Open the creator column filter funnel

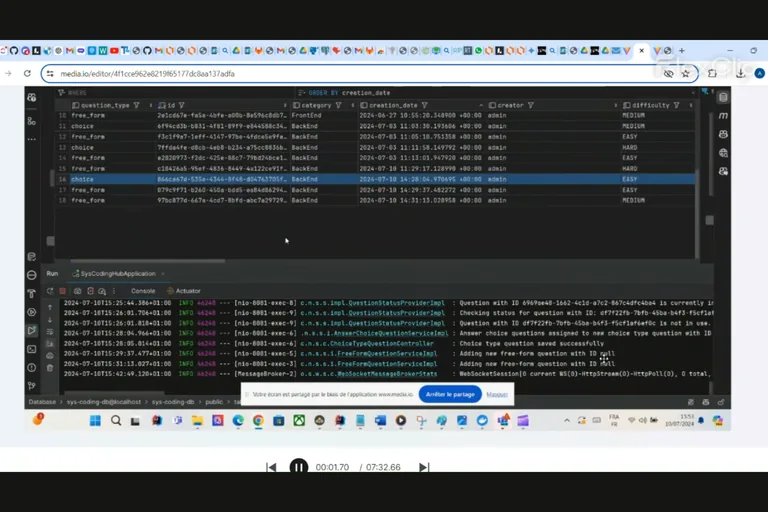(530, 105)
